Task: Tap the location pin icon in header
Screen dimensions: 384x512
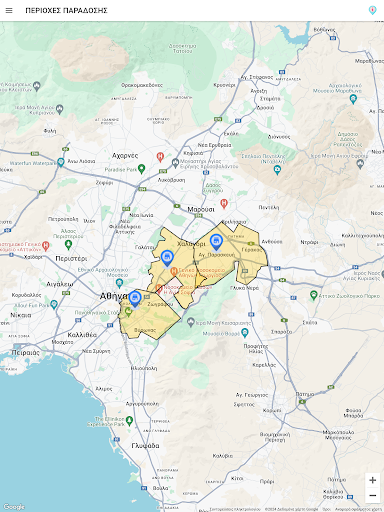Action: click(x=372, y=10)
